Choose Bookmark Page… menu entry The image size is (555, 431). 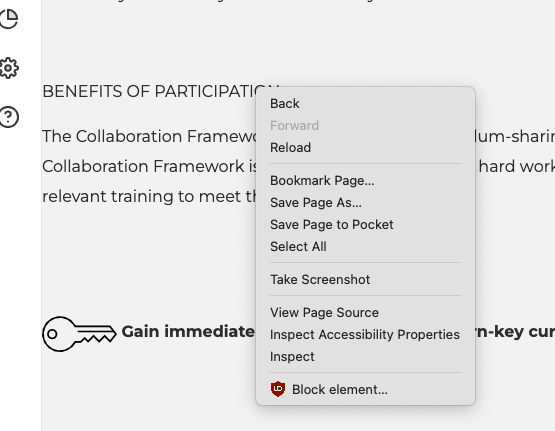click(x=365, y=180)
